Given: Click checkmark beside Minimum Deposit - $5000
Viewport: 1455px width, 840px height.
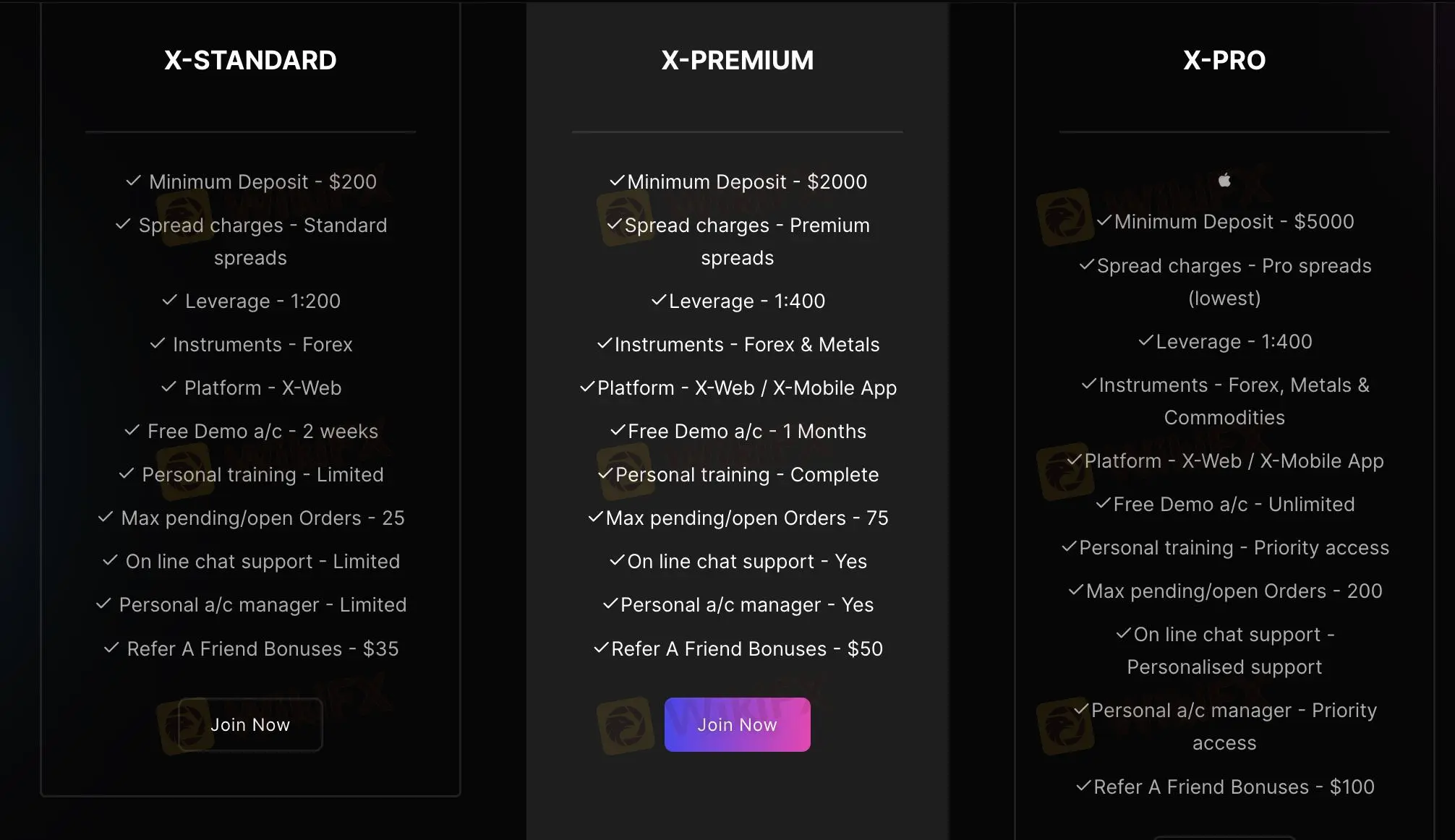Looking at the screenshot, I should pyautogui.click(x=1104, y=220).
